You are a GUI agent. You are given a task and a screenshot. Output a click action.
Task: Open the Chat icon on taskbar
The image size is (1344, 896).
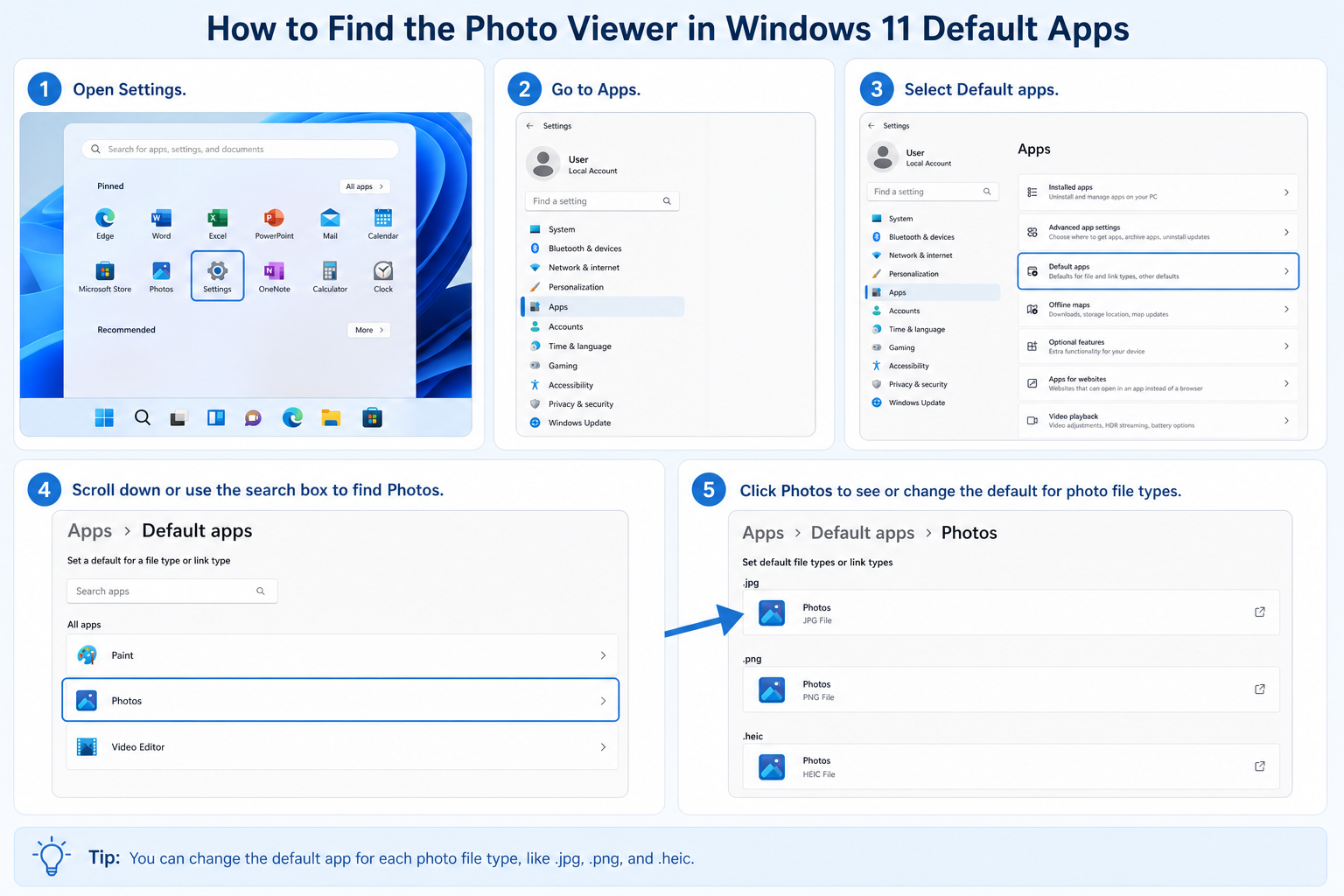pos(253,418)
